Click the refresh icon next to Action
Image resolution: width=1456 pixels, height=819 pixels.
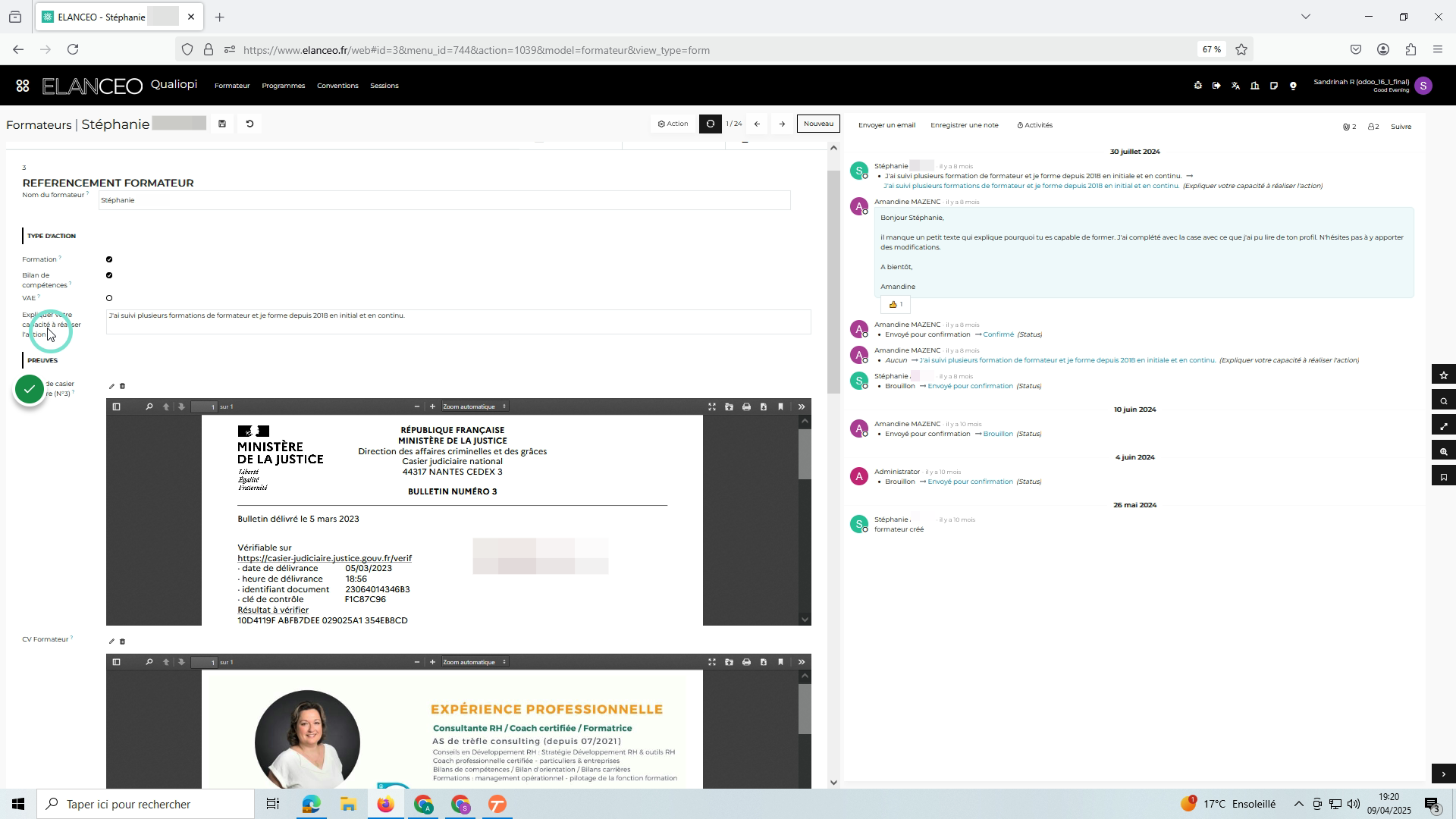tap(711, 124)
